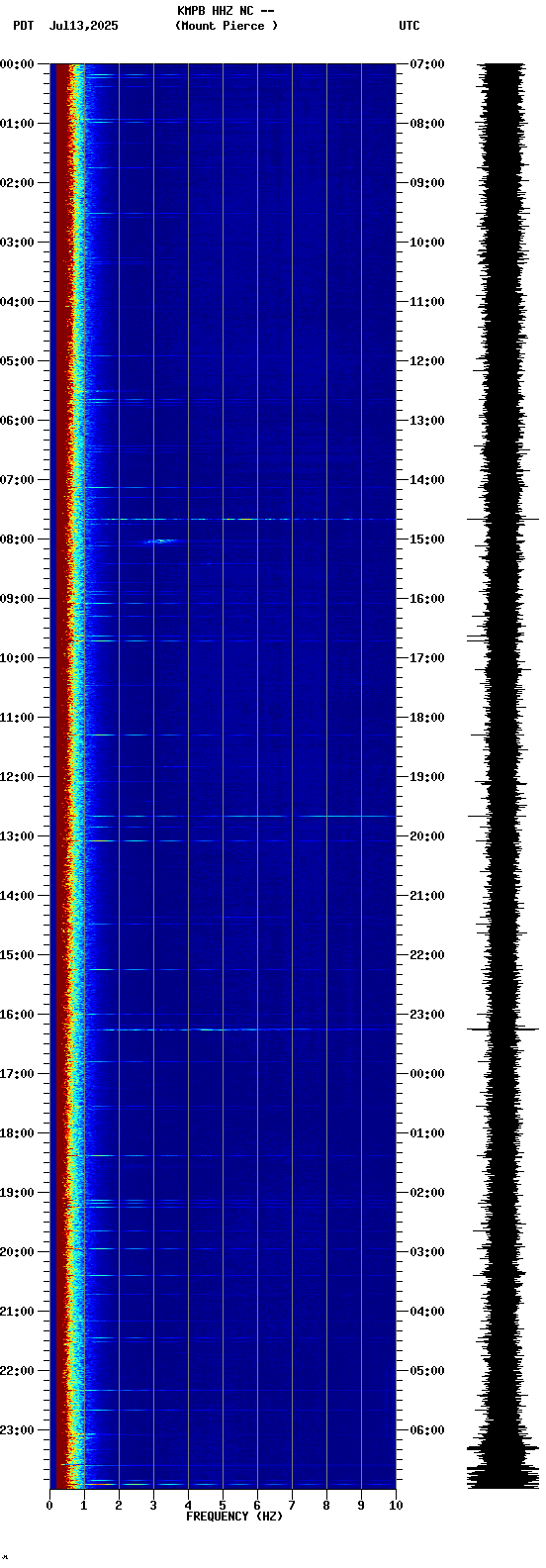Click the 10 Hz frequency tick label
546x1568 pixels.
tap(396, 1506)
